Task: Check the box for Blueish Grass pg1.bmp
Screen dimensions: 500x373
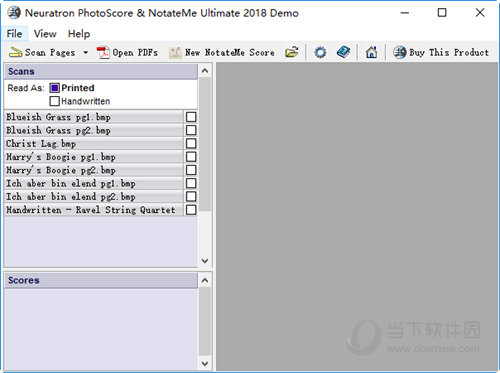Action: coord(191,117)
